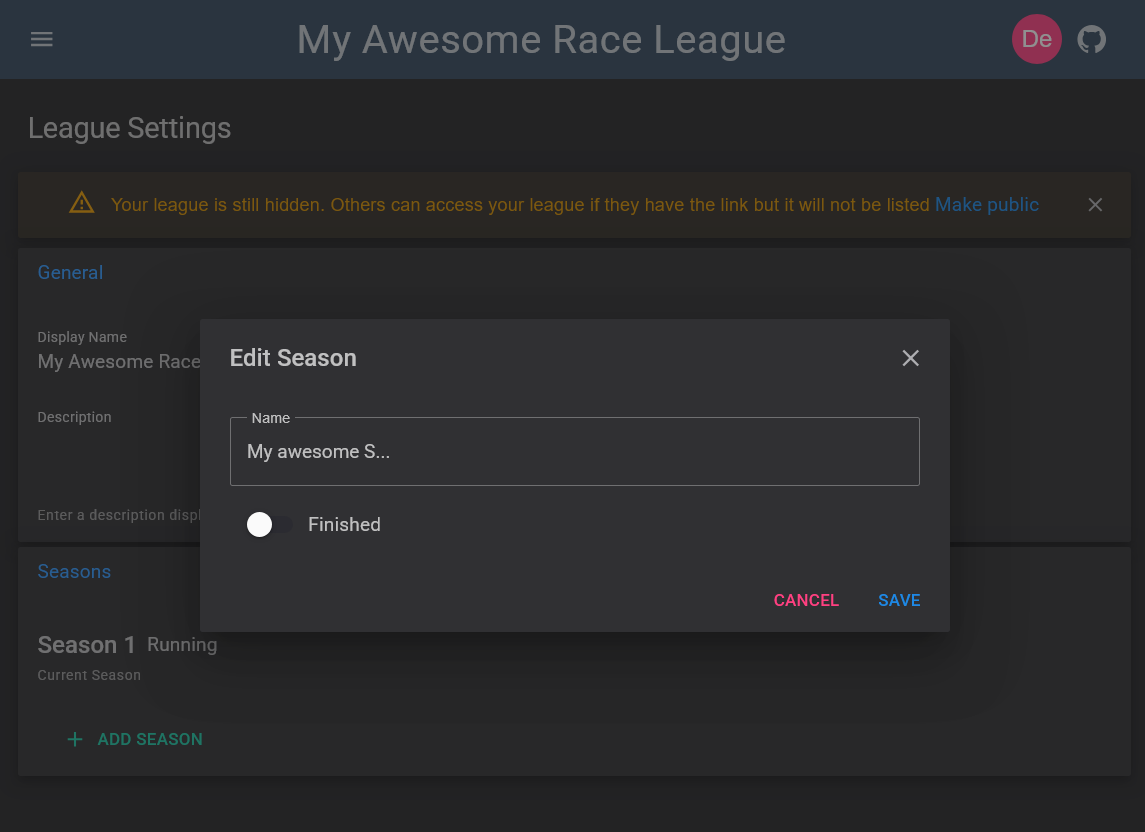Open the GitHub repository icon
Screen dimensions: 1145x832
[1092, 39]
